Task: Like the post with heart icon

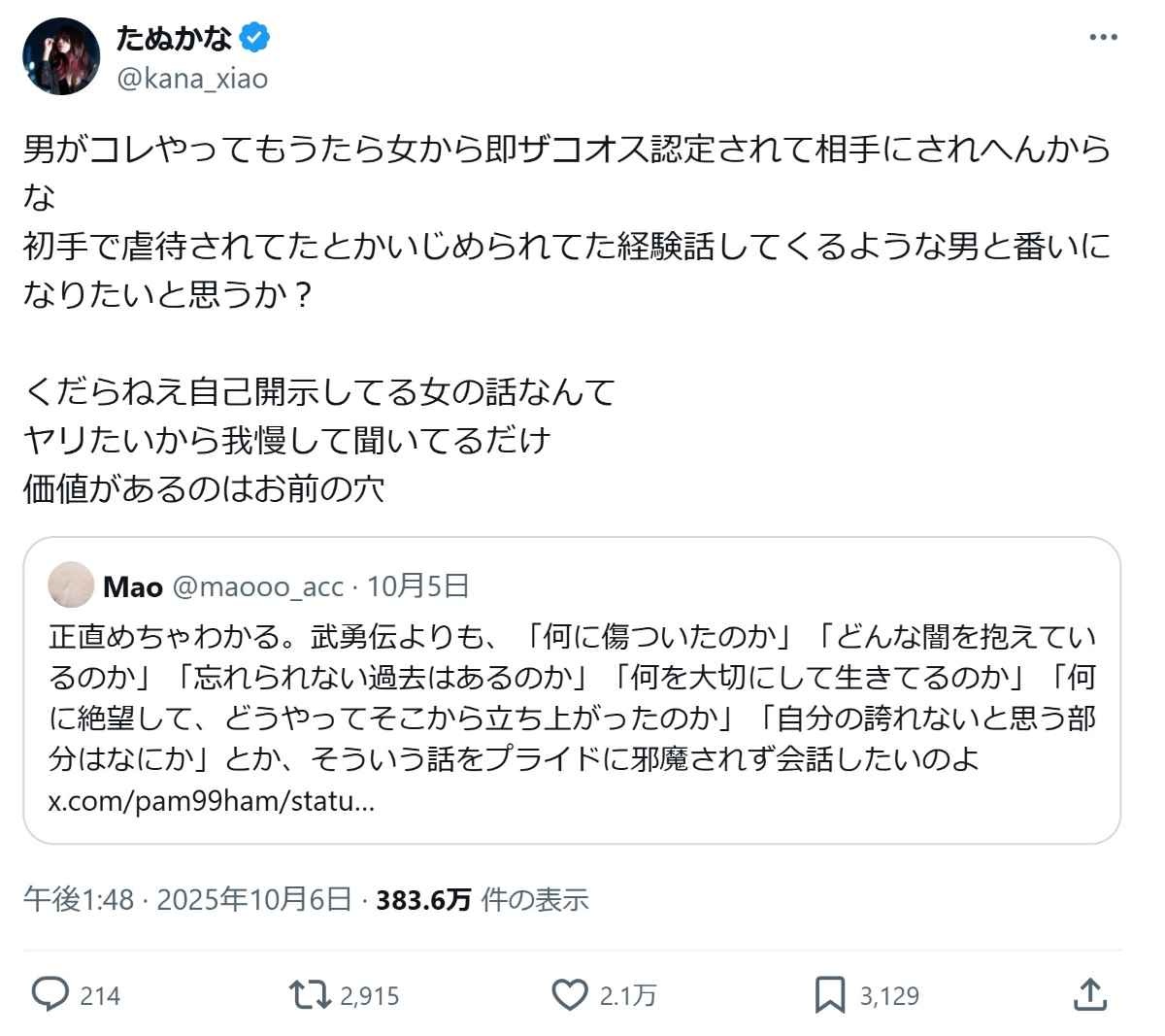Action: (x=570, y=994)
